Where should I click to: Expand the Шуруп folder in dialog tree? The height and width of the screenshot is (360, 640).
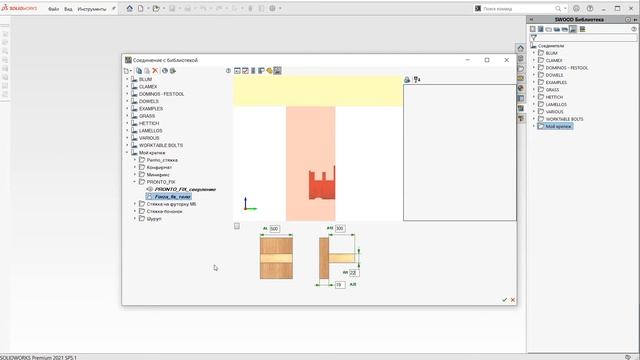(x=135, y=219)
